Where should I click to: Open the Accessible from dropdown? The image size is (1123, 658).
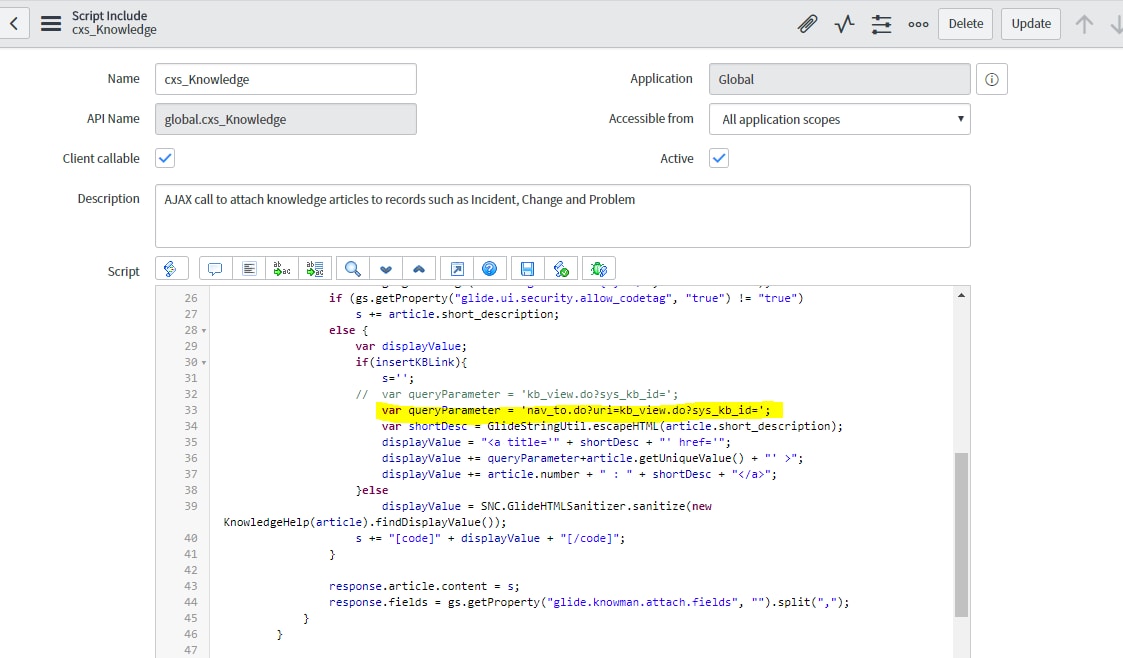point(839,118)
